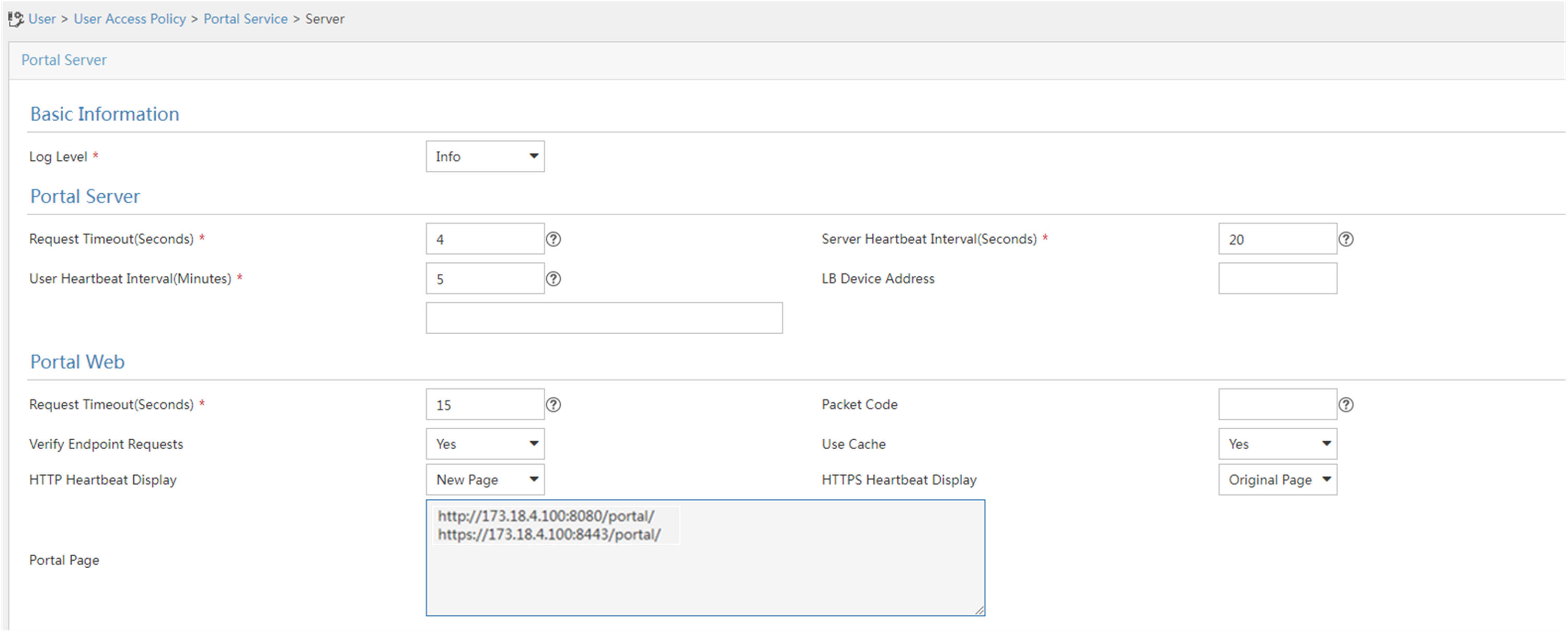1568x633 pixels.
Task: Open help for User Heartbeat Interval
Action: (554, 278)
